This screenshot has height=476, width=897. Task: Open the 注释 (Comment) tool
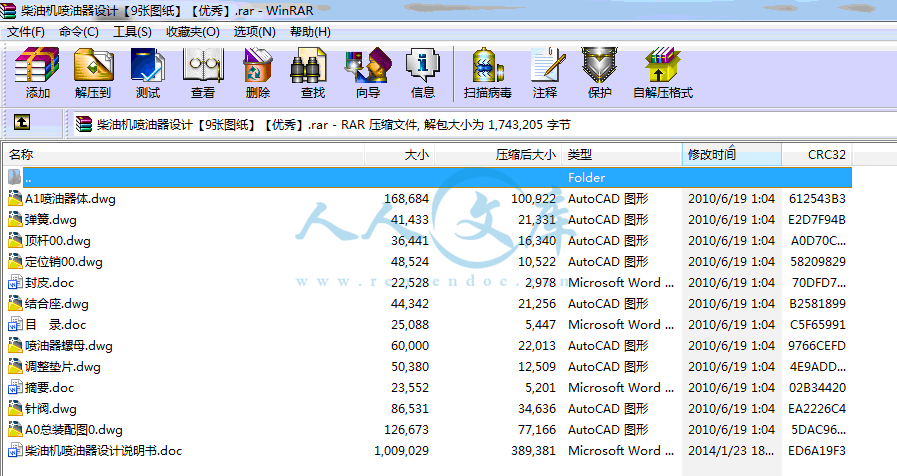pos(547,65)
